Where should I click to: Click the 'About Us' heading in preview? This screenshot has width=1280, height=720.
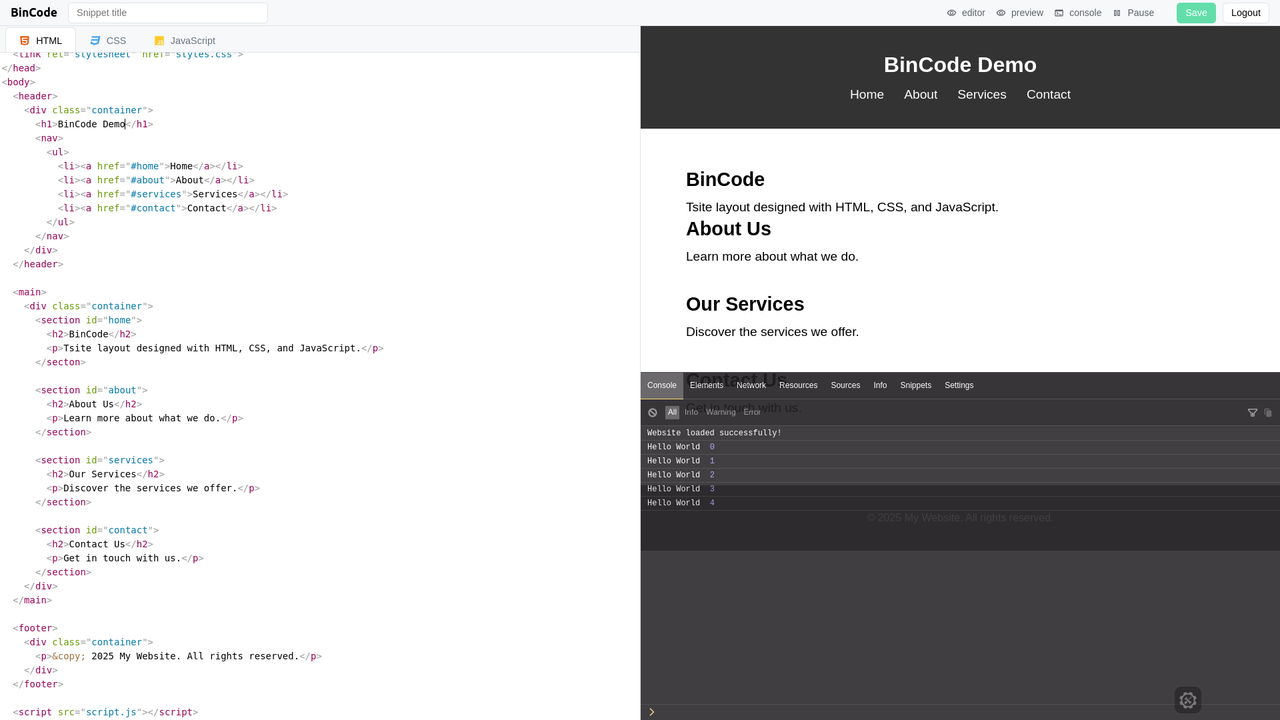tap(728, 229)
